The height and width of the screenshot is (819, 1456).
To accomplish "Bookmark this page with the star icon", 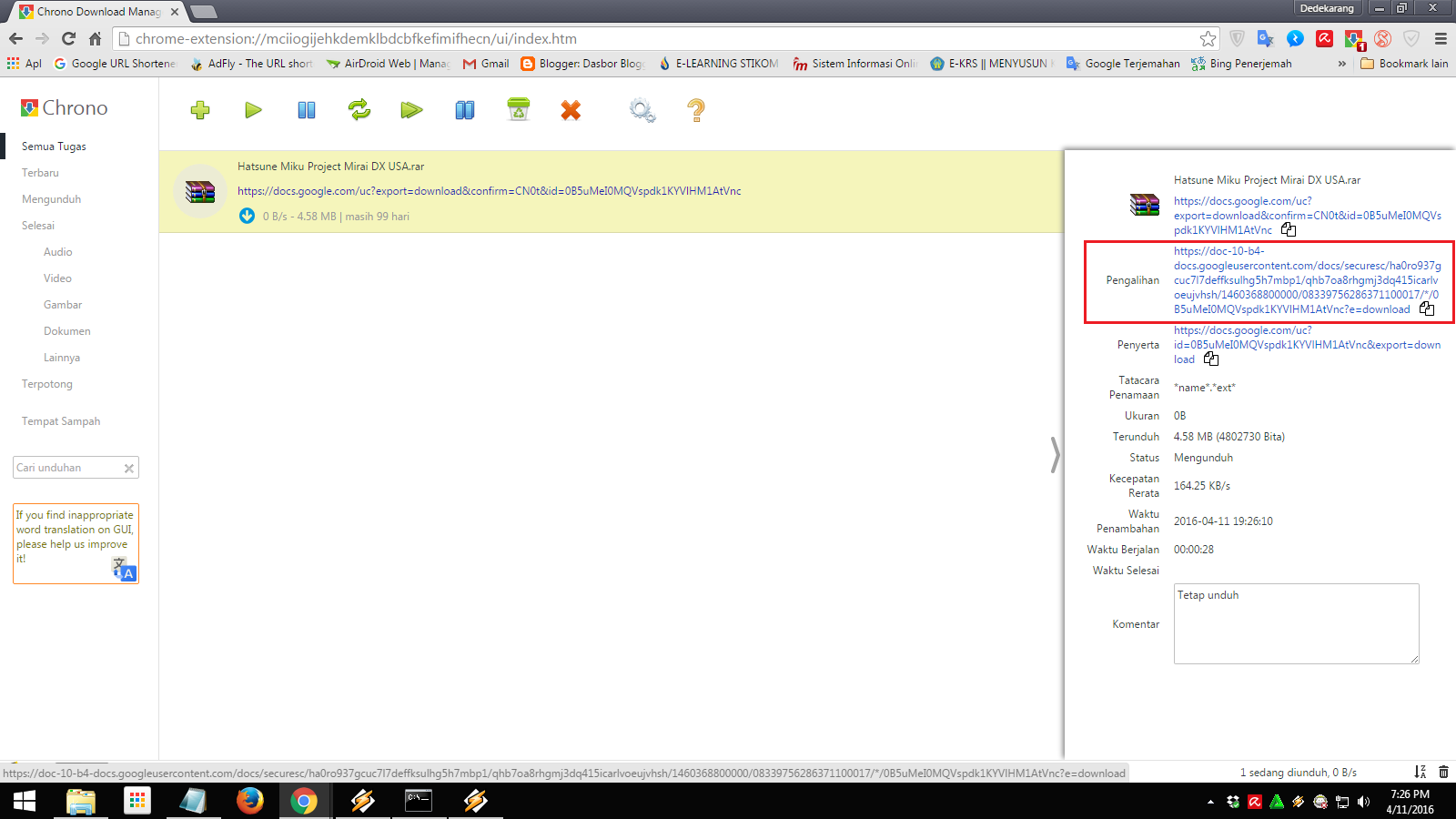I will [1208, 38].
